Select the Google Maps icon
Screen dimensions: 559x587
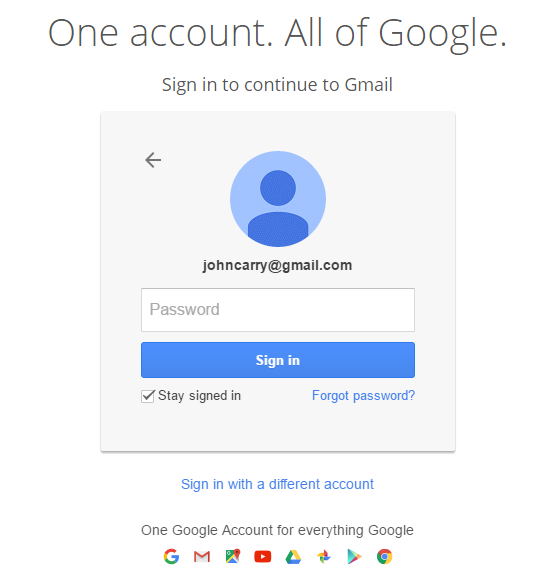pyautogui.click(x=233, y=556)
